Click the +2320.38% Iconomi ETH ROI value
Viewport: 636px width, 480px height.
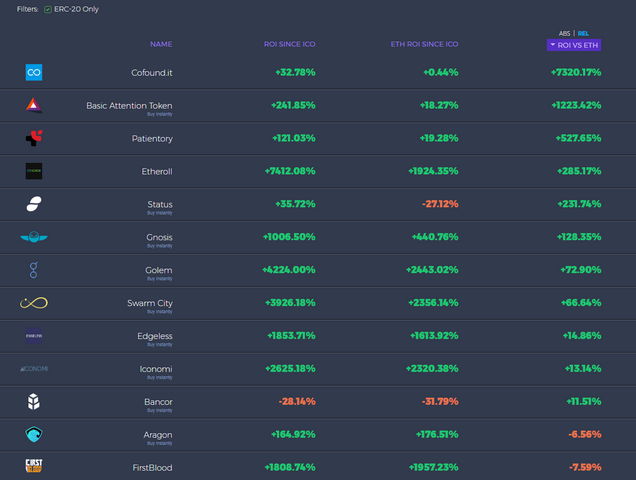coord(432,368)
